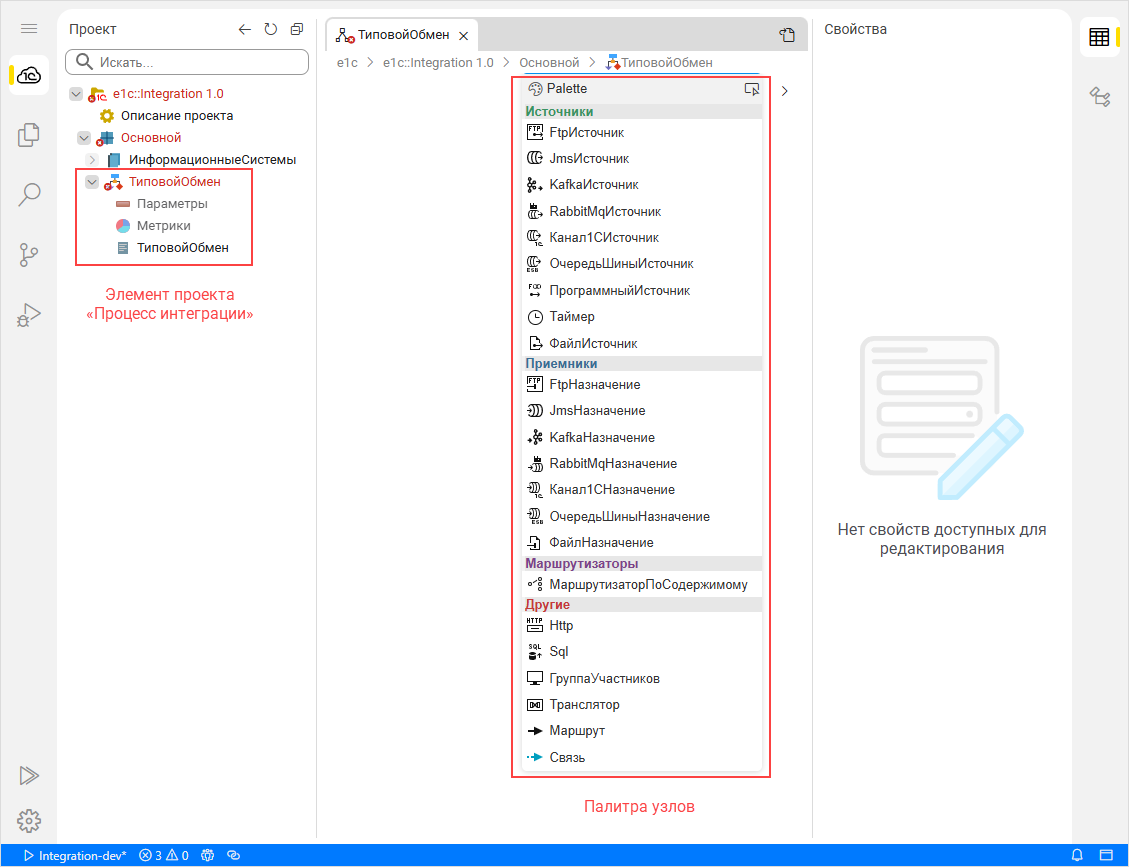Collapse the Основной tree node
The width and height of the screenshot is (1129, 867).
pyautogui.click(x=84, y=138)
